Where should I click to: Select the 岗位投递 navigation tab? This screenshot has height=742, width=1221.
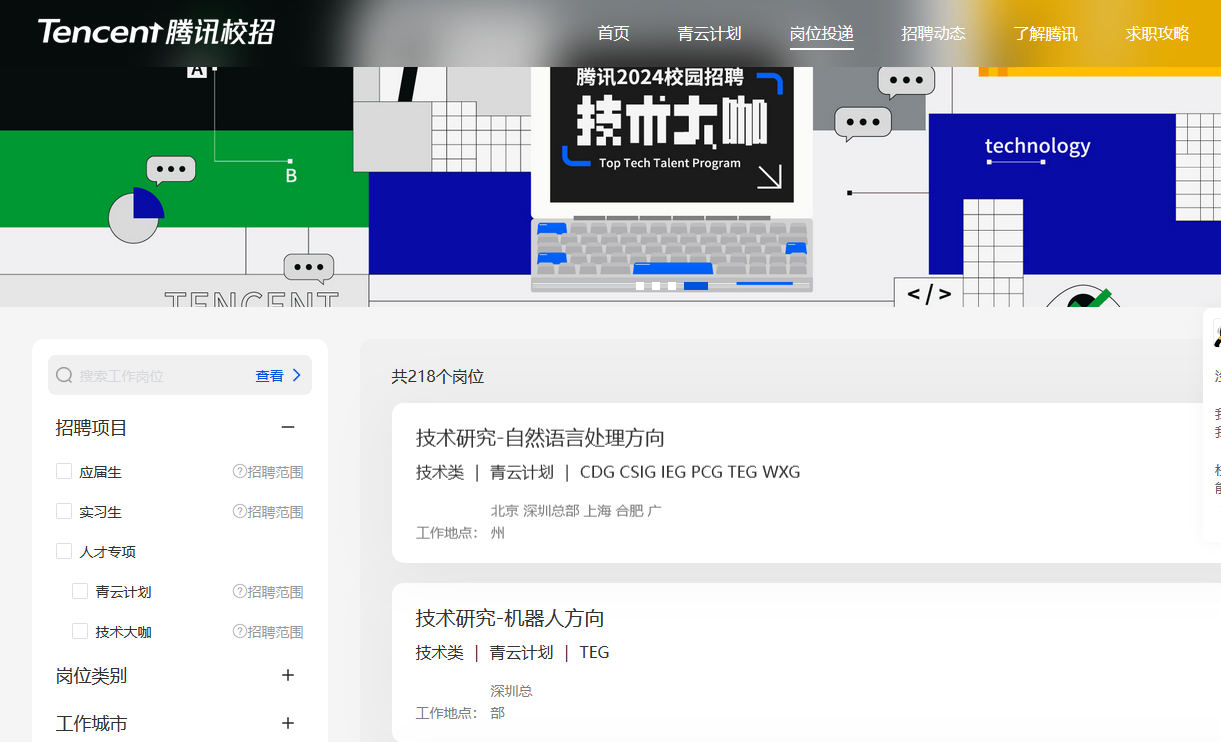[821, 33]
